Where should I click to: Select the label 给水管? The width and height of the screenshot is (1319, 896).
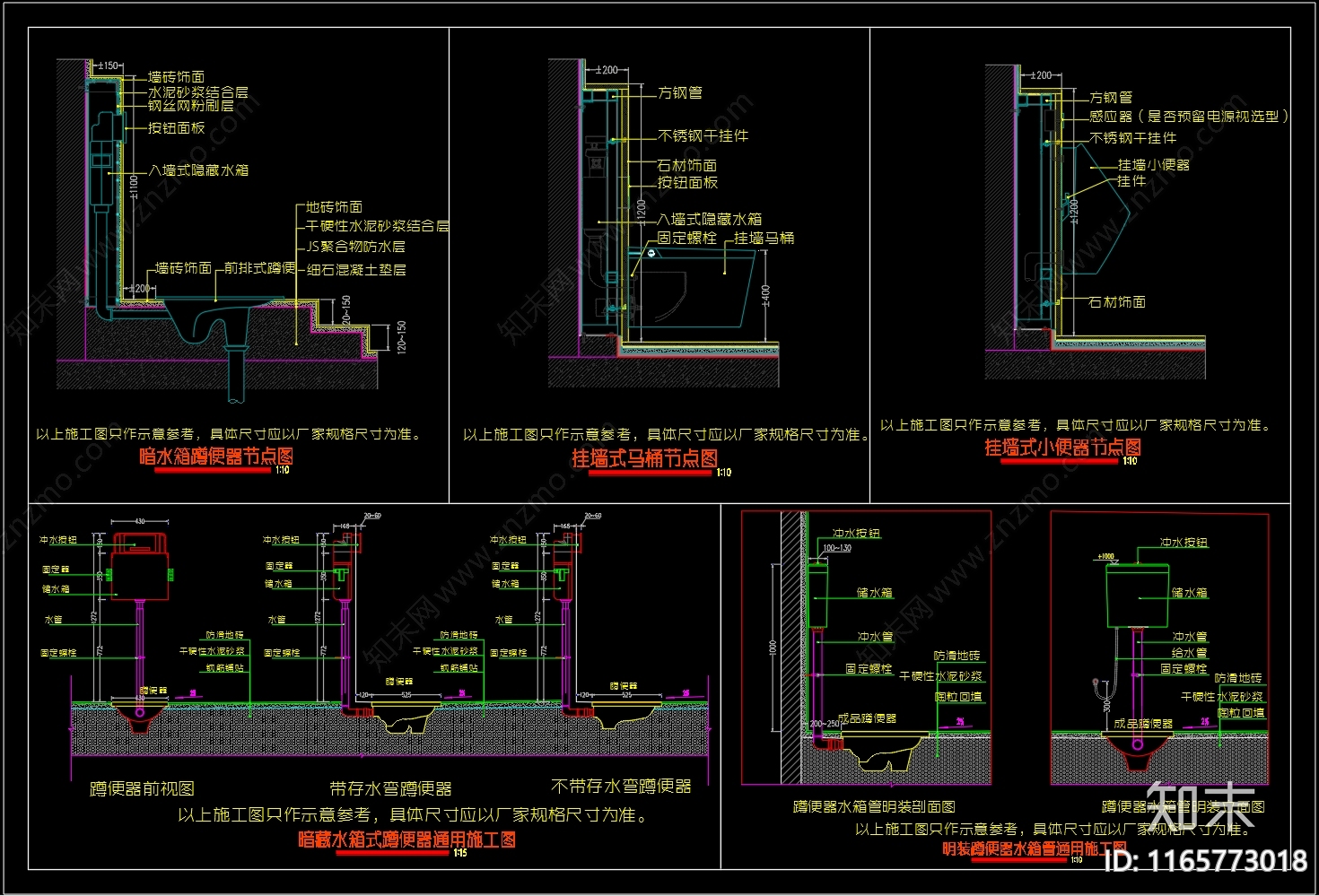click(x=1190, y=653)
